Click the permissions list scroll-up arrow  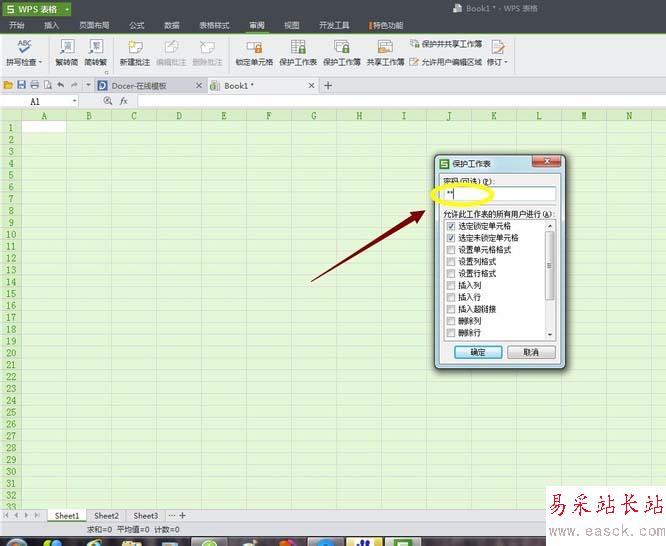[550, 226]
